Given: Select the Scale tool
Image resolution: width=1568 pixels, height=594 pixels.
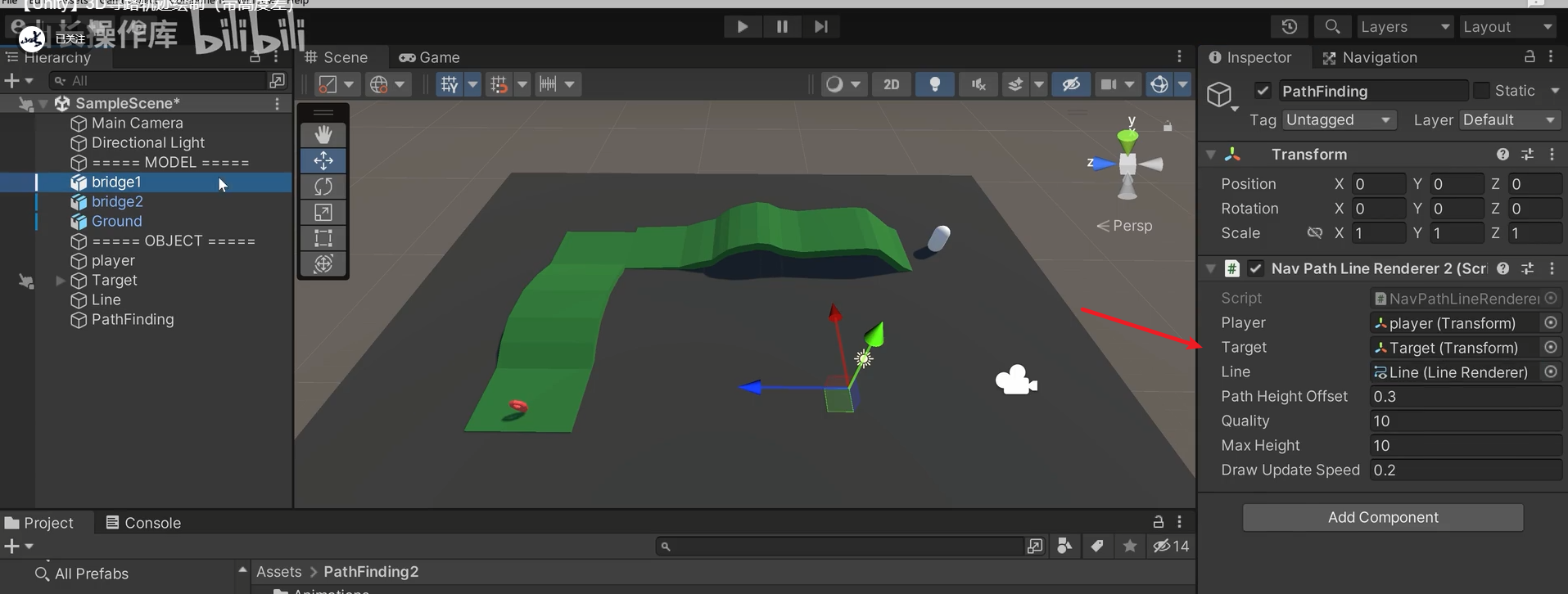Looking at the screenshot, I should tap(323, 213).
